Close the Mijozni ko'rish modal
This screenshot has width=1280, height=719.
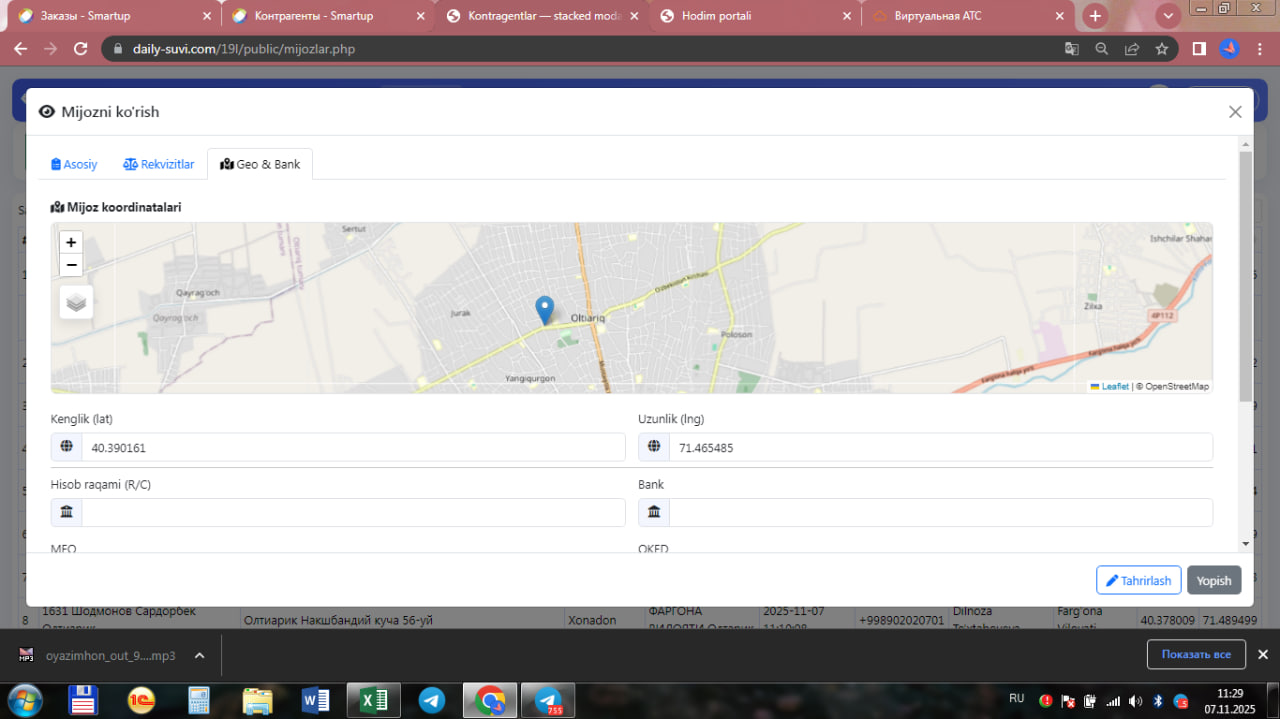(1235, 112)
